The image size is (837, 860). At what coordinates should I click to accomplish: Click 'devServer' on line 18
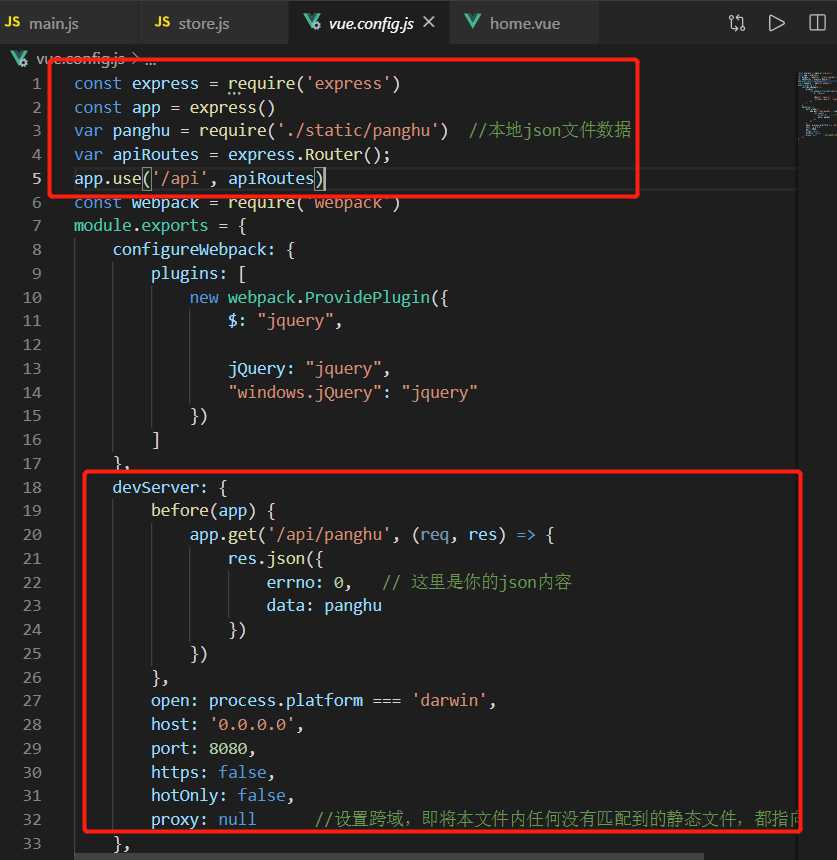[155, 488]
